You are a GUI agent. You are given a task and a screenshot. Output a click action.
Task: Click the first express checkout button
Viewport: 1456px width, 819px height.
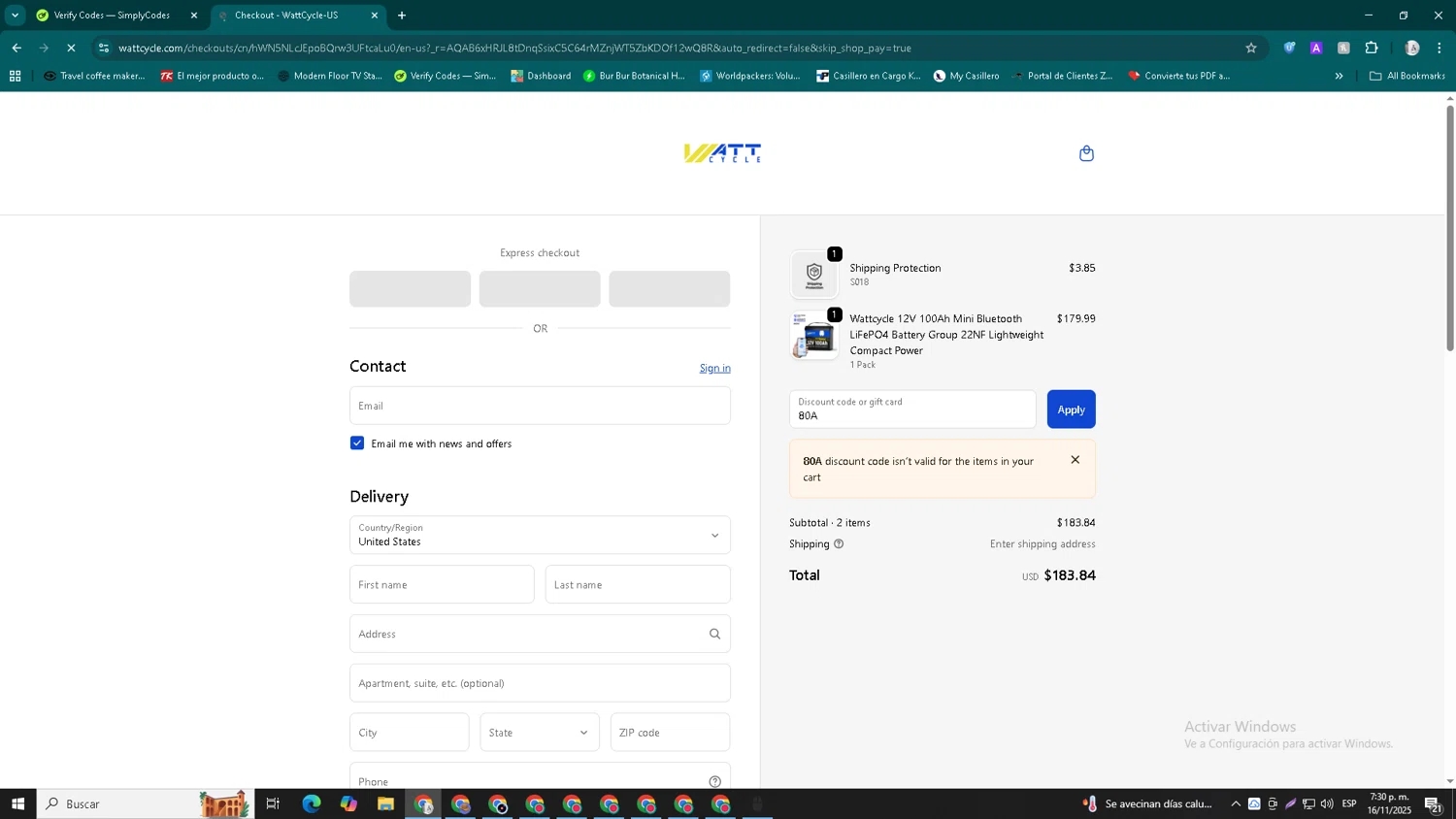(410, 289)
